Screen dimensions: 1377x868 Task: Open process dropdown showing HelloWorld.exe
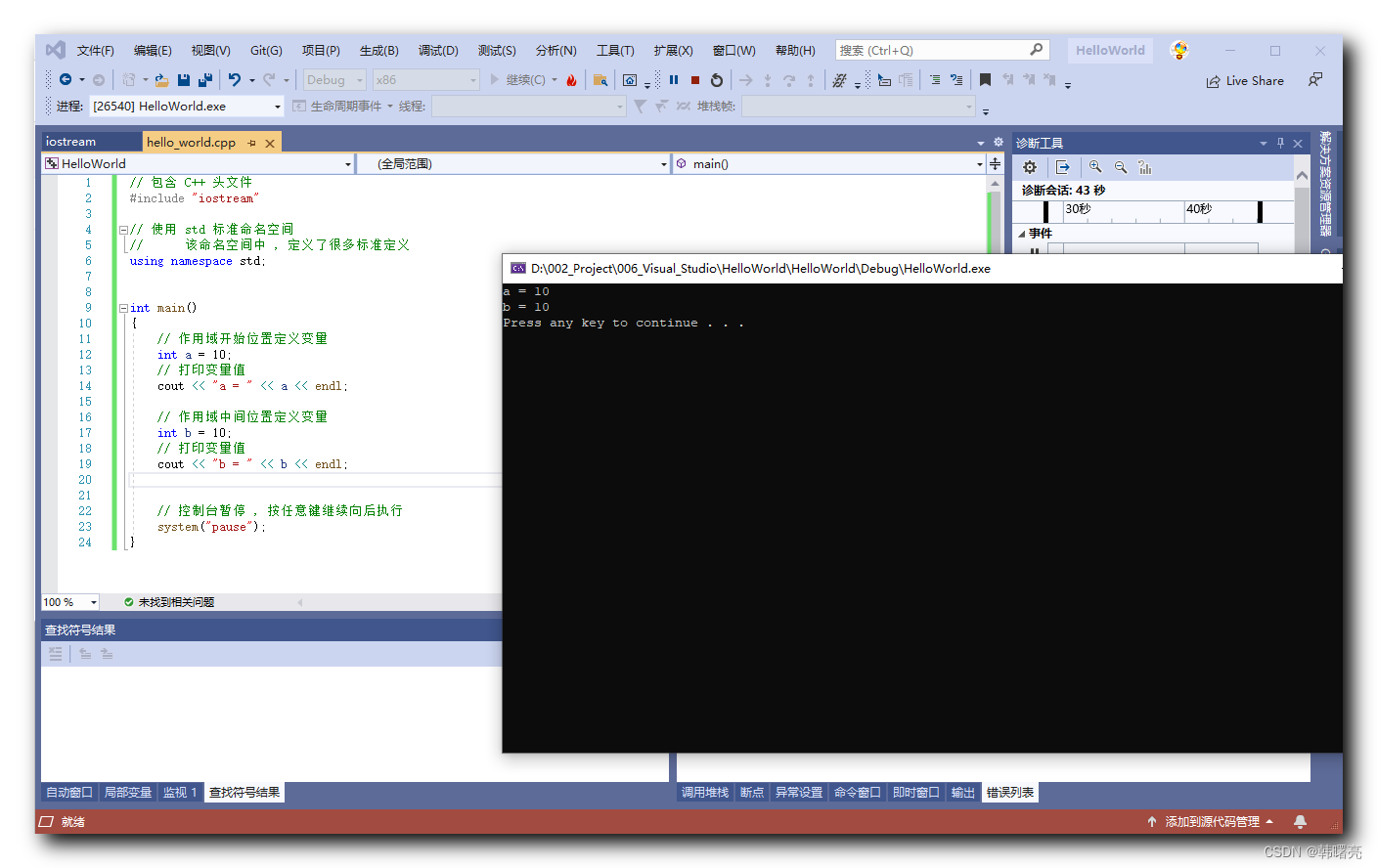[187, 106]
